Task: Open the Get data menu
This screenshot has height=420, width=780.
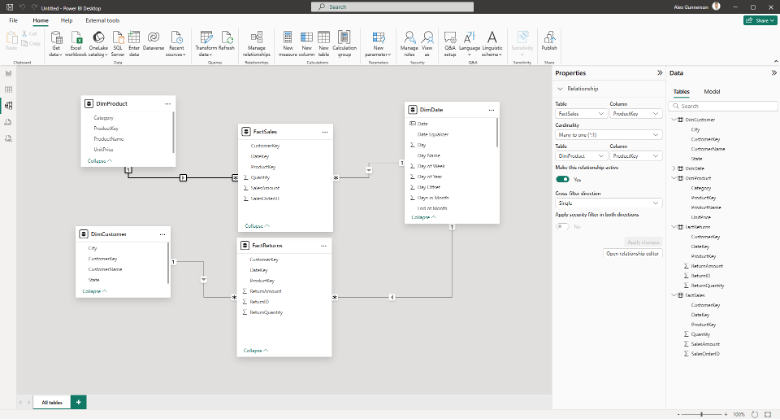Action: click(x=56, y=43)
